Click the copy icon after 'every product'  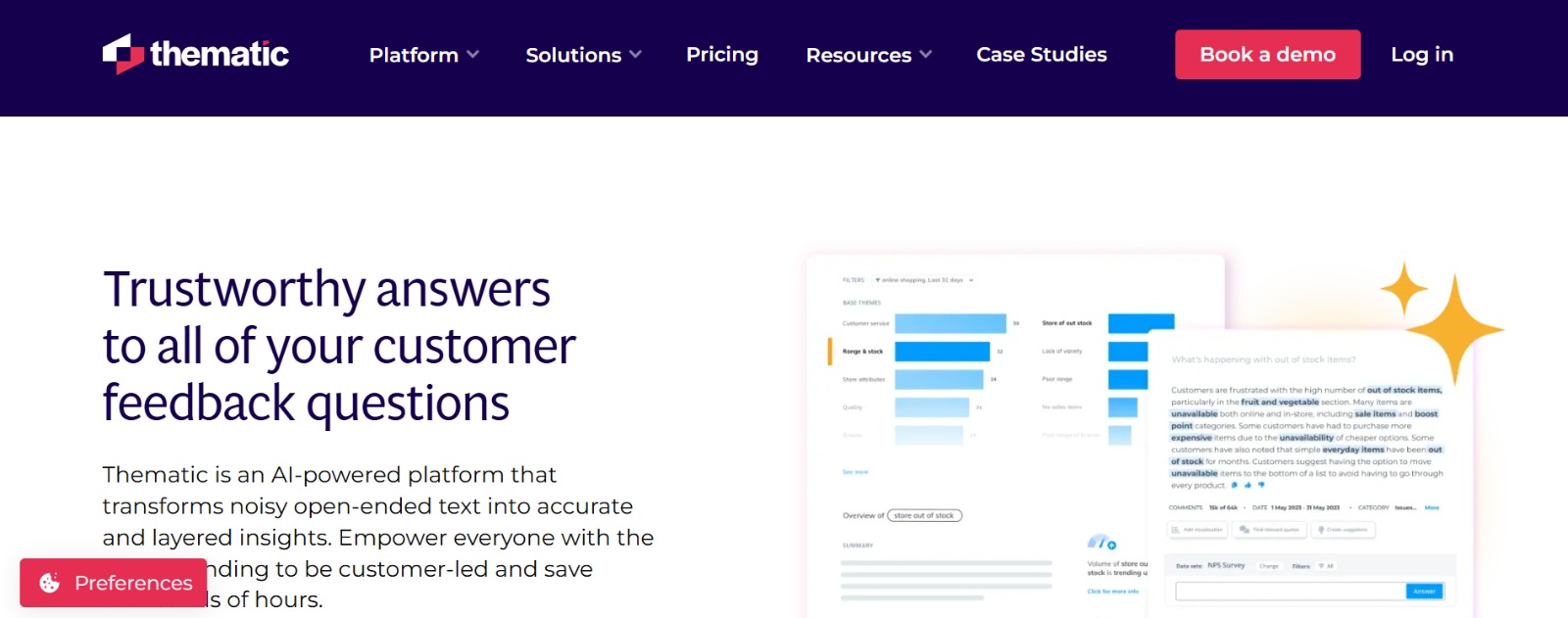point(1234,485)
